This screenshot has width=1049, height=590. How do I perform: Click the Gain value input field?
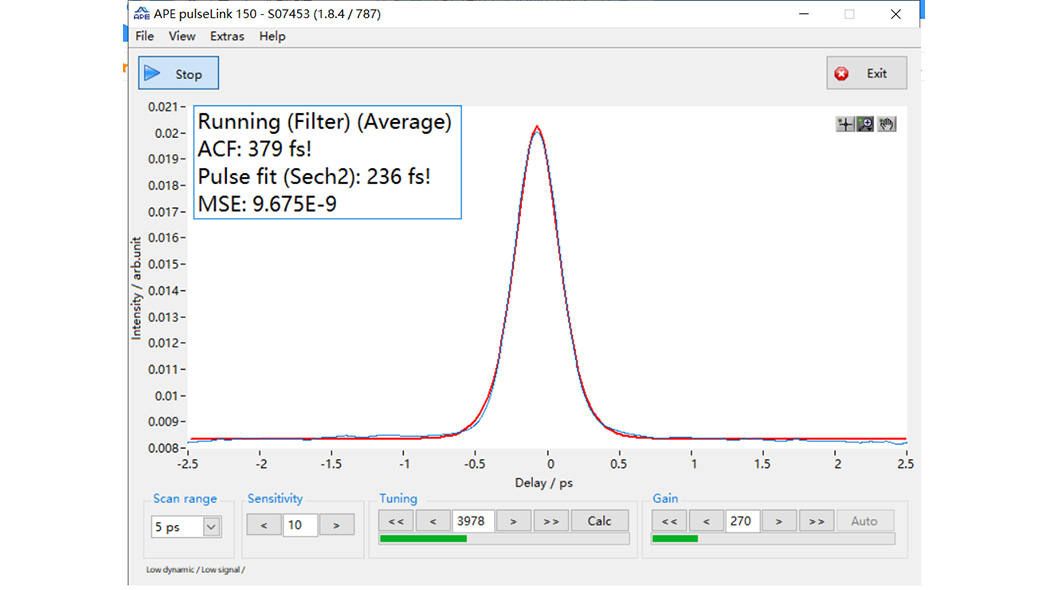click(742, 521)
